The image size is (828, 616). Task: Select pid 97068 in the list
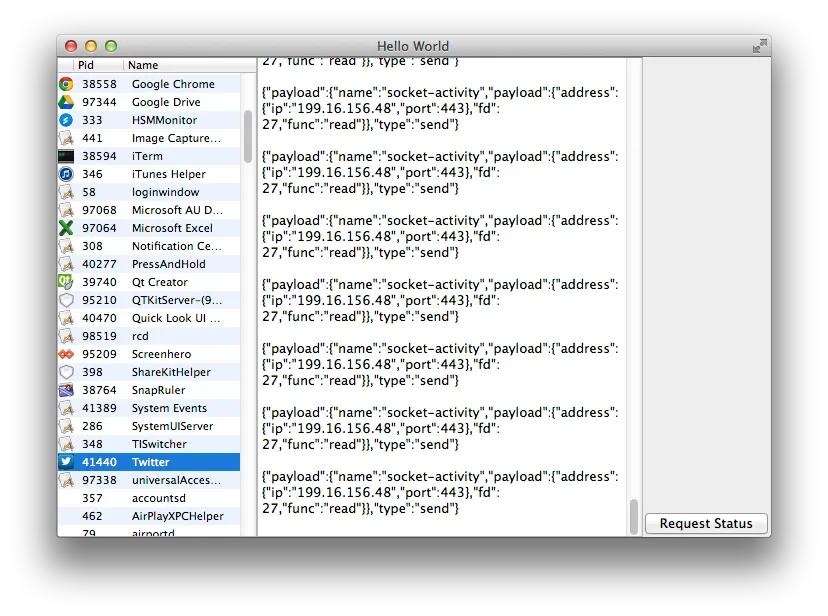point(99,210)
